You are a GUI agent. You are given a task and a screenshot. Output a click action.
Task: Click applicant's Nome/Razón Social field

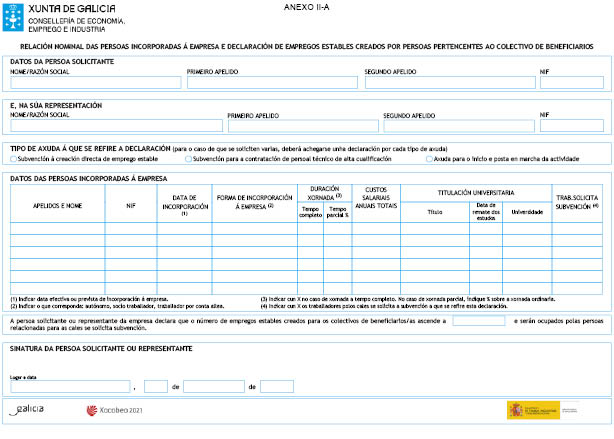coord(95,83)
